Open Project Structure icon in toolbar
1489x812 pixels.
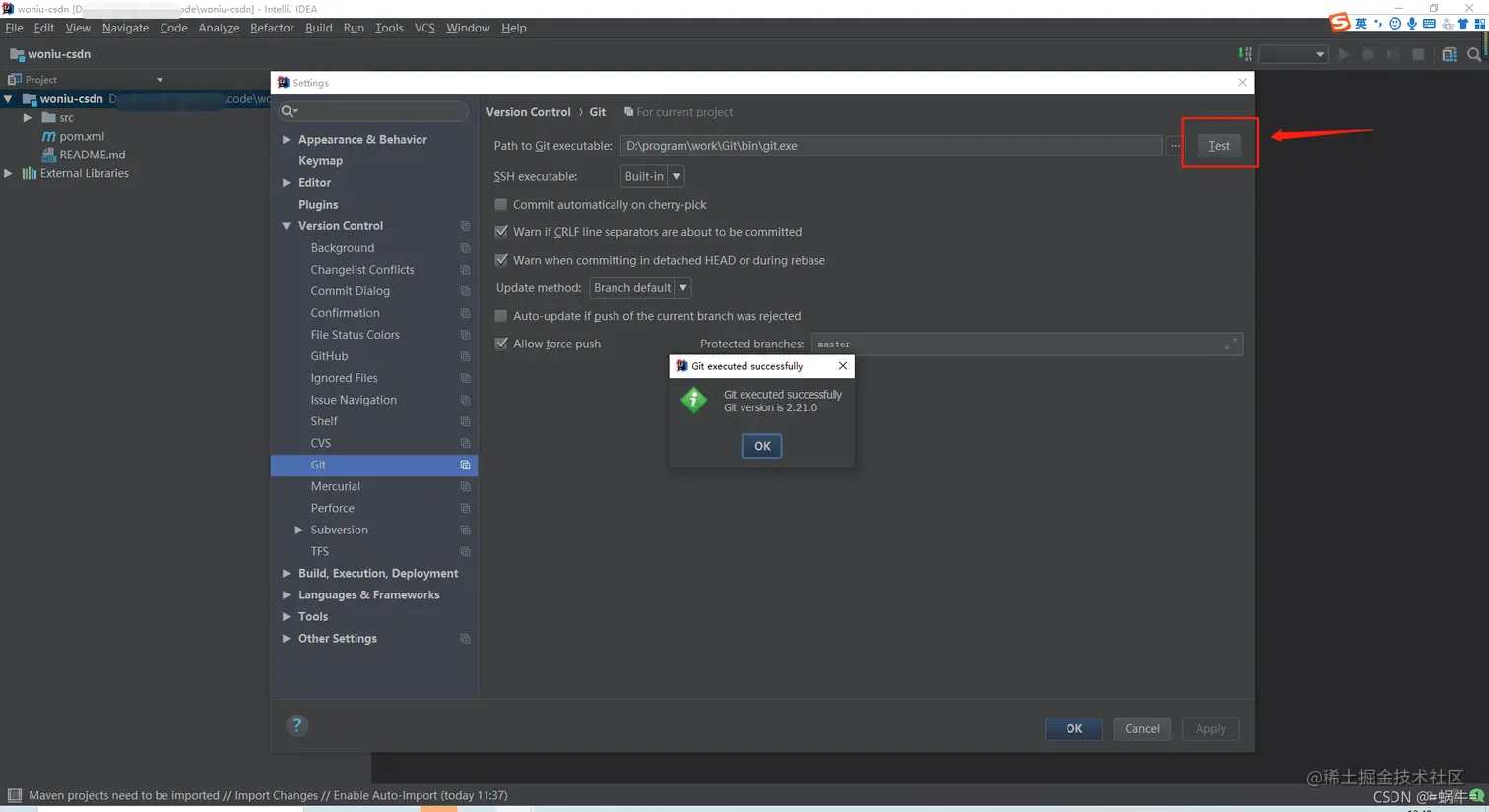pos(1449,54)
